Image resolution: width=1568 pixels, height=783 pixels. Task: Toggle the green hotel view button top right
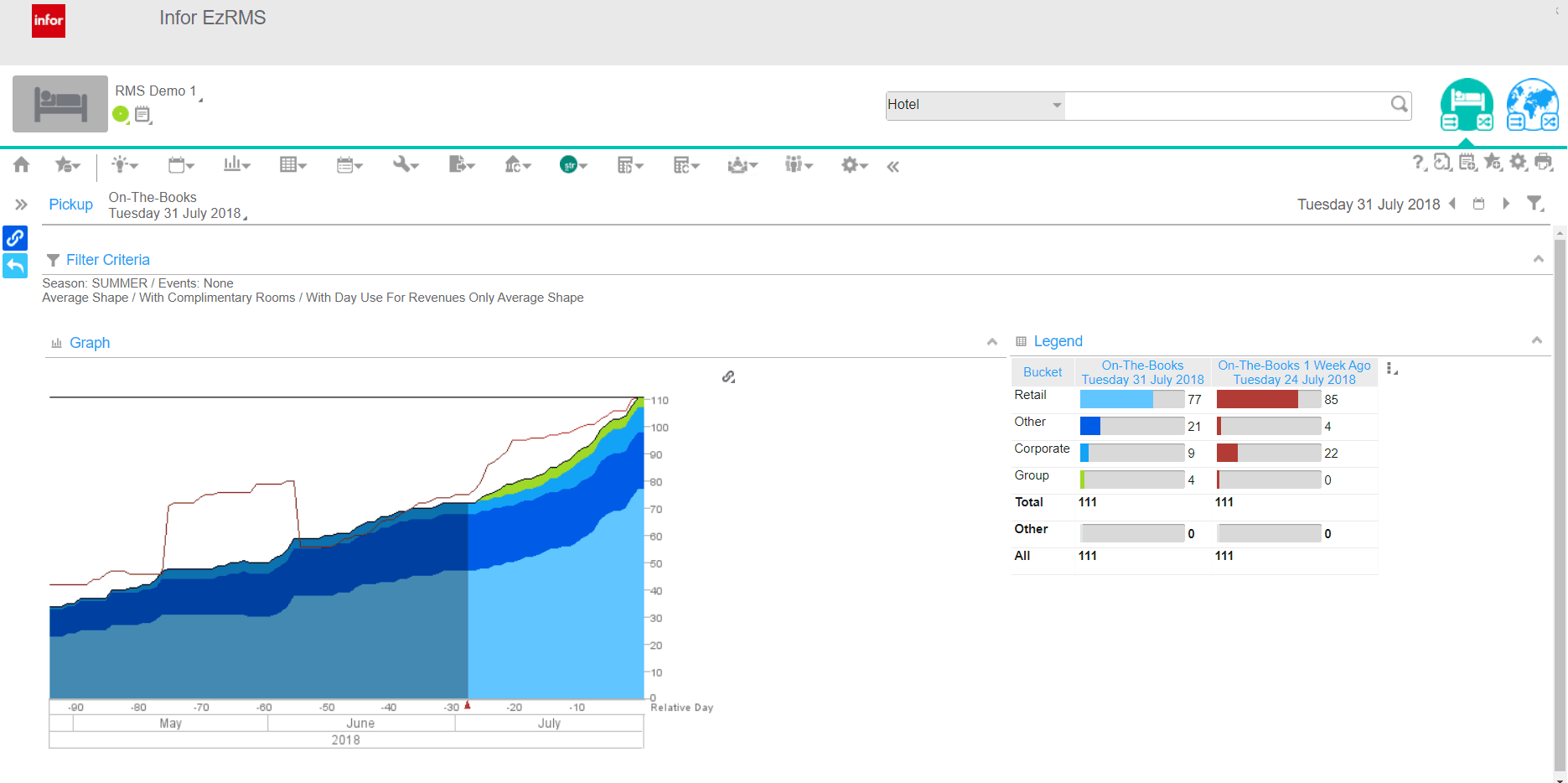pos(1467,104)
